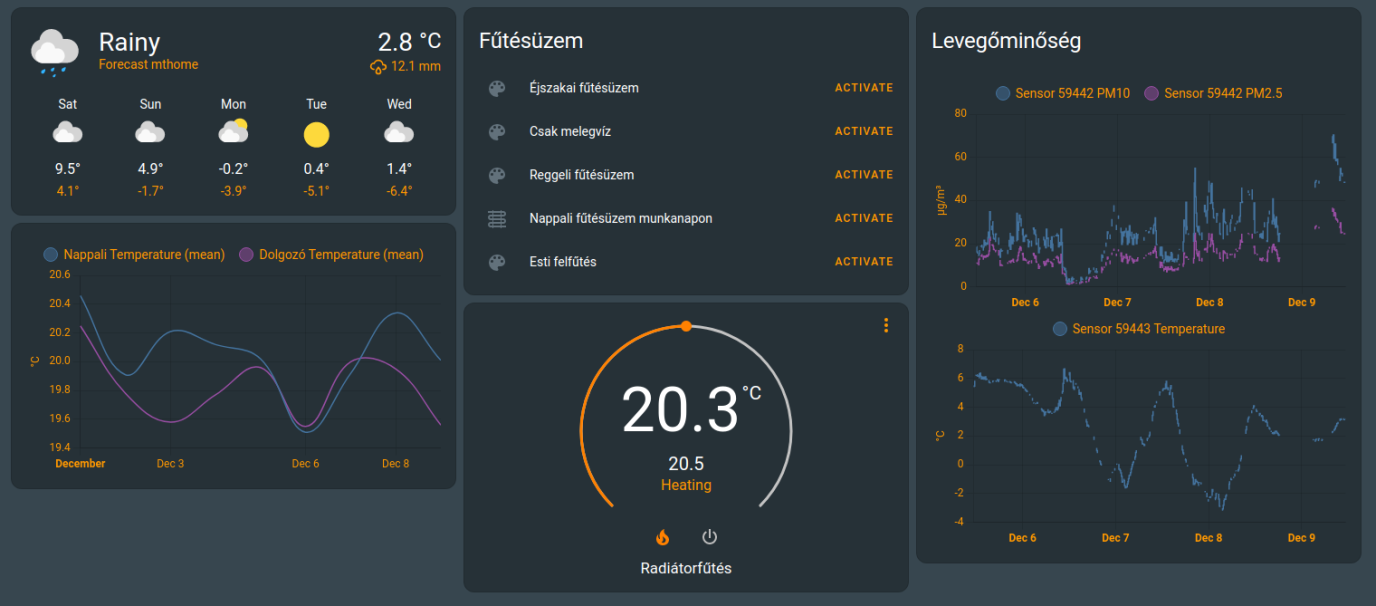The width and height of the screenshot is (1376, 606).
Task: Click the Forecast mthome subtitle
Action: pos(148,65)
